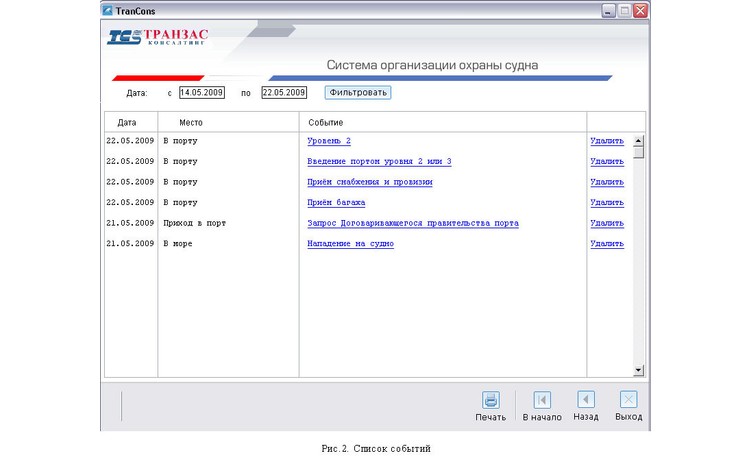Delete the 'Нападение на судно' event row
This screenshot has width=750, height=460.
click(x=606, y=244)
